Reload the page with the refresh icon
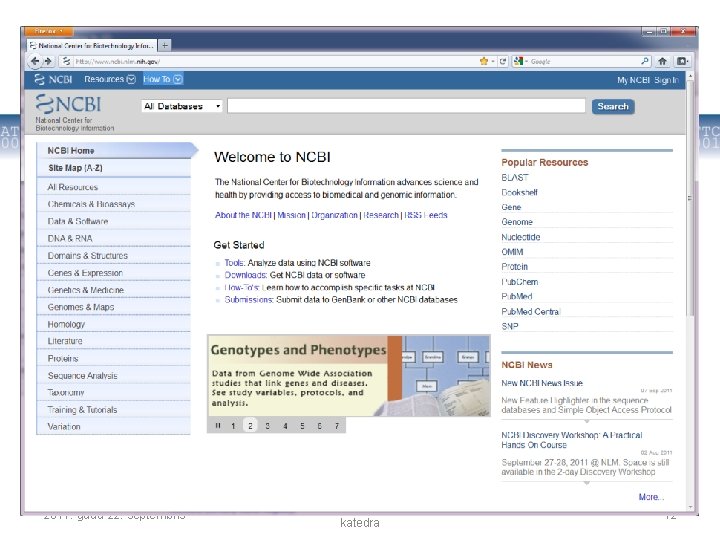The image size is (720, 540). (503, 61)
